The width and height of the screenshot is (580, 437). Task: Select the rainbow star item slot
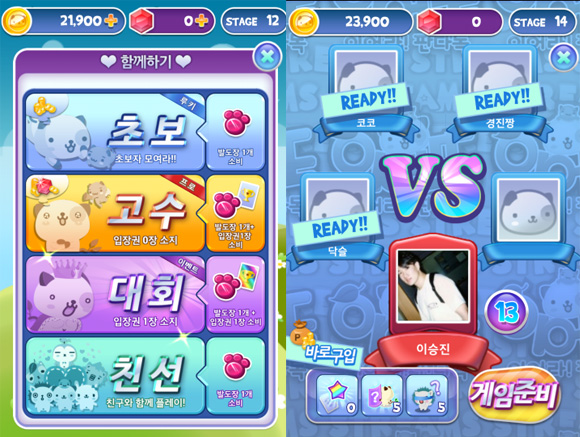[x=337, y=396]
